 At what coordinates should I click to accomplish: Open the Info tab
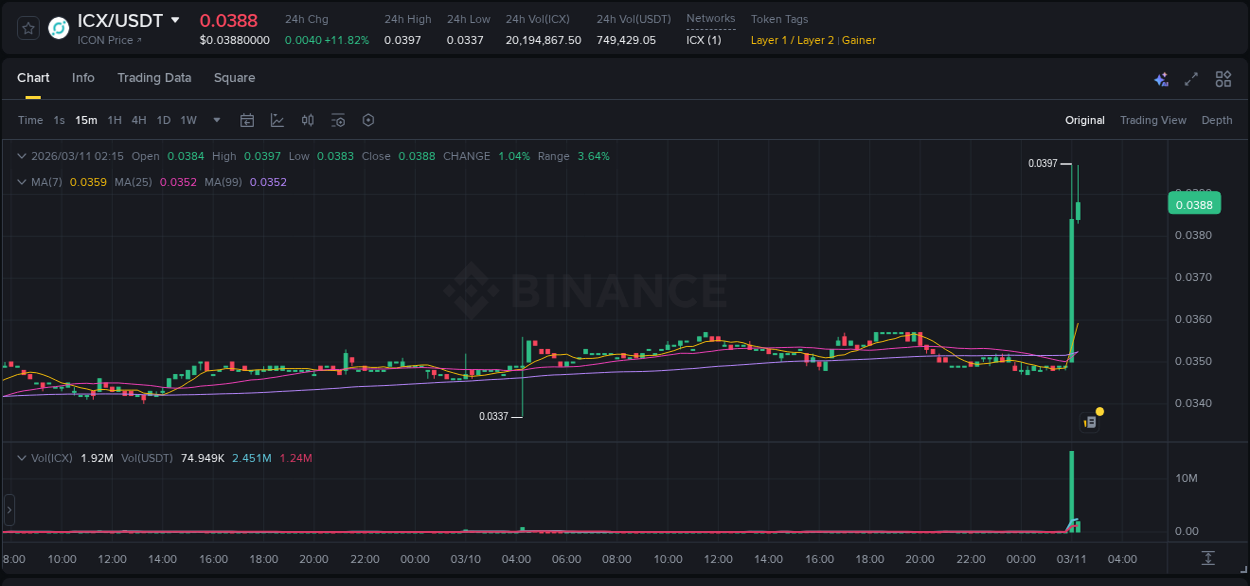[x=83, y=78]
